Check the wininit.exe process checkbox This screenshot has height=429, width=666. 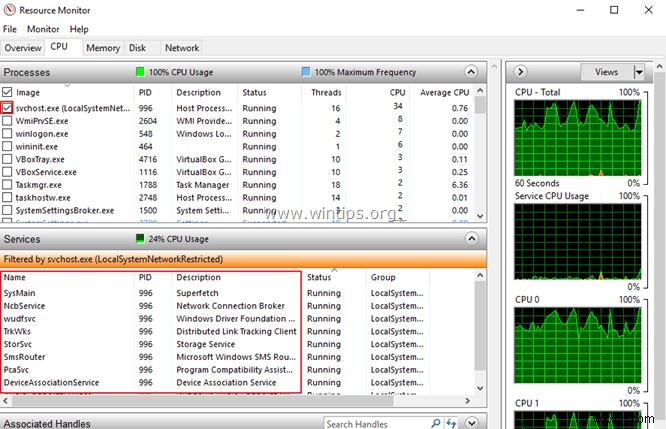[7, 146]
